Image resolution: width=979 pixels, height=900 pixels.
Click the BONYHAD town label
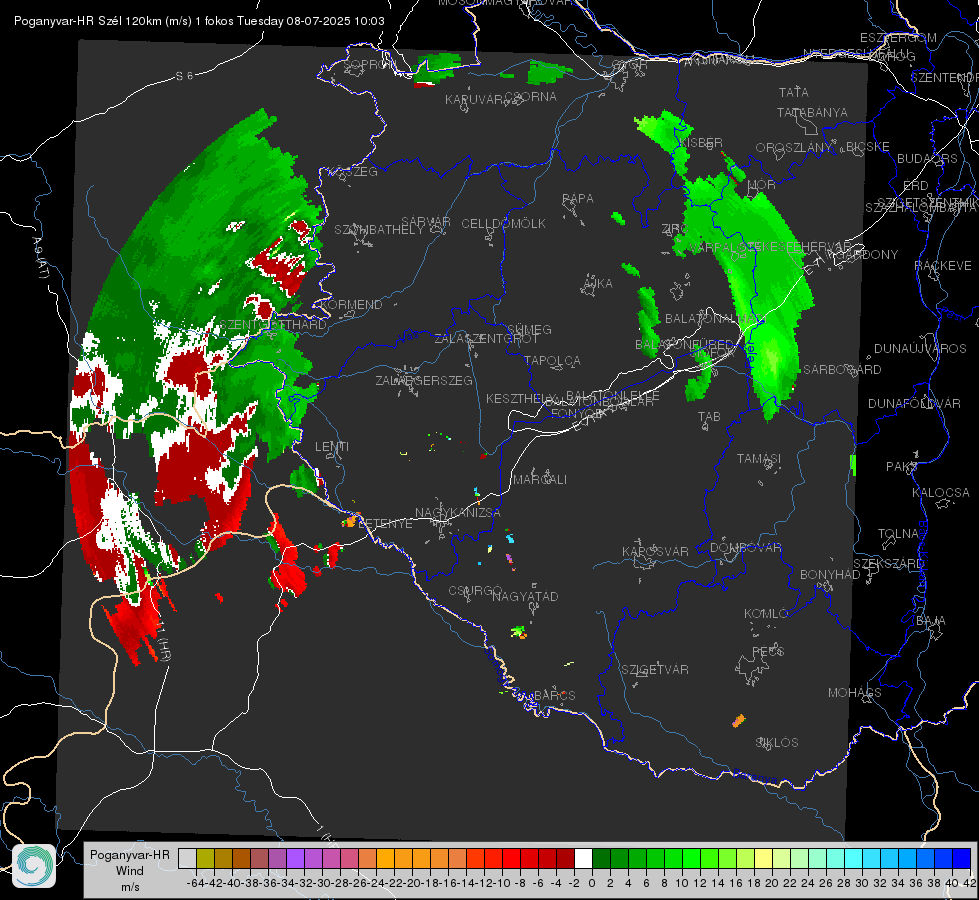tap(830, 575)
